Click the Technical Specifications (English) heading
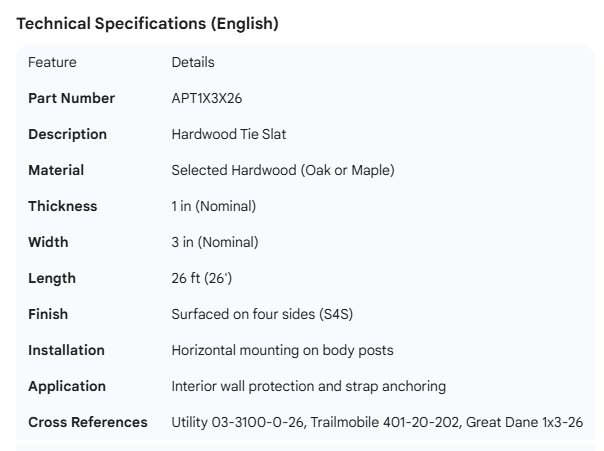The height and width of the screenshot is (451, 604). [148, 24]
